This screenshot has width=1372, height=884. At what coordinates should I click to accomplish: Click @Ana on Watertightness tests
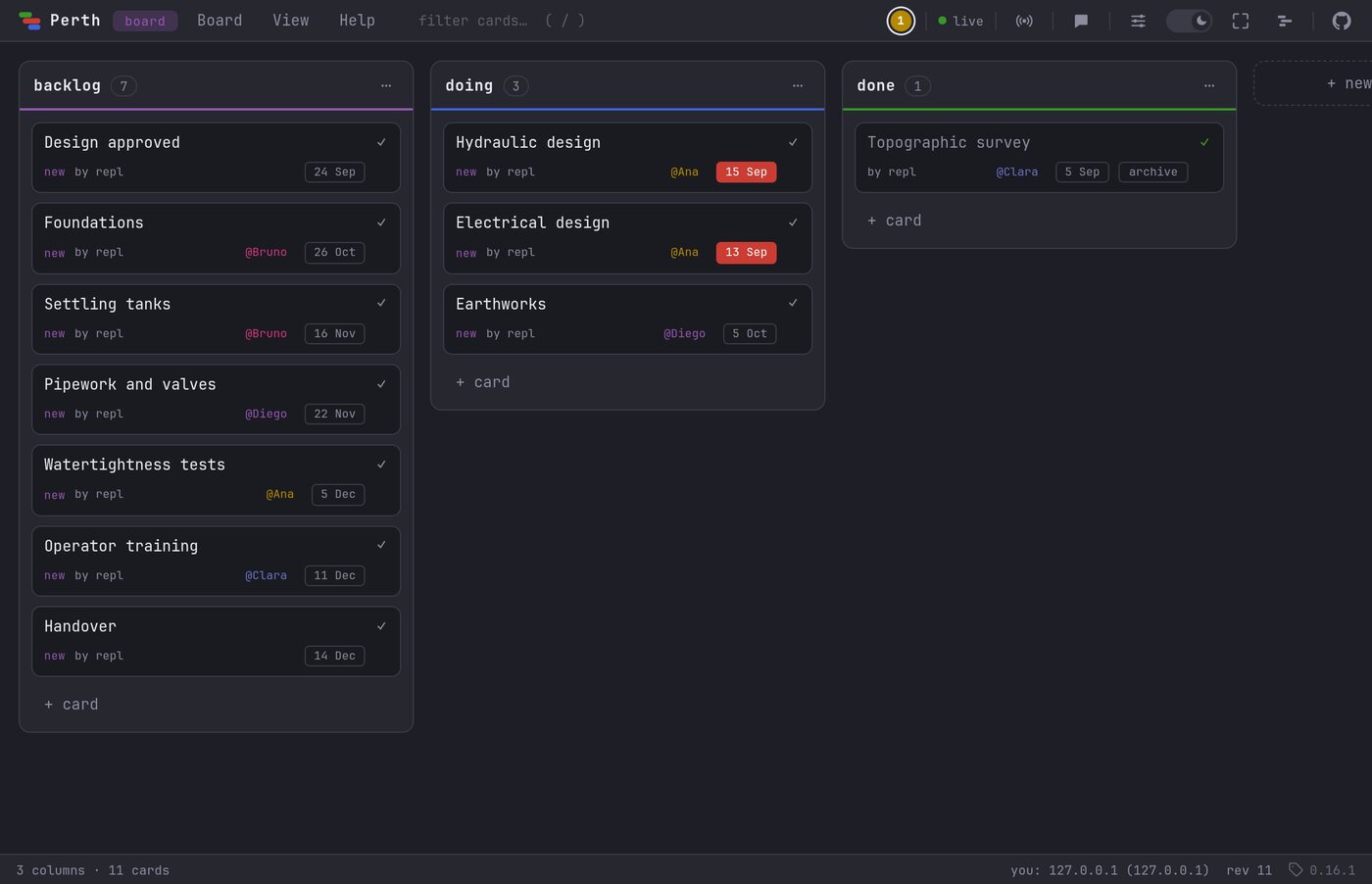pos(279,494)
